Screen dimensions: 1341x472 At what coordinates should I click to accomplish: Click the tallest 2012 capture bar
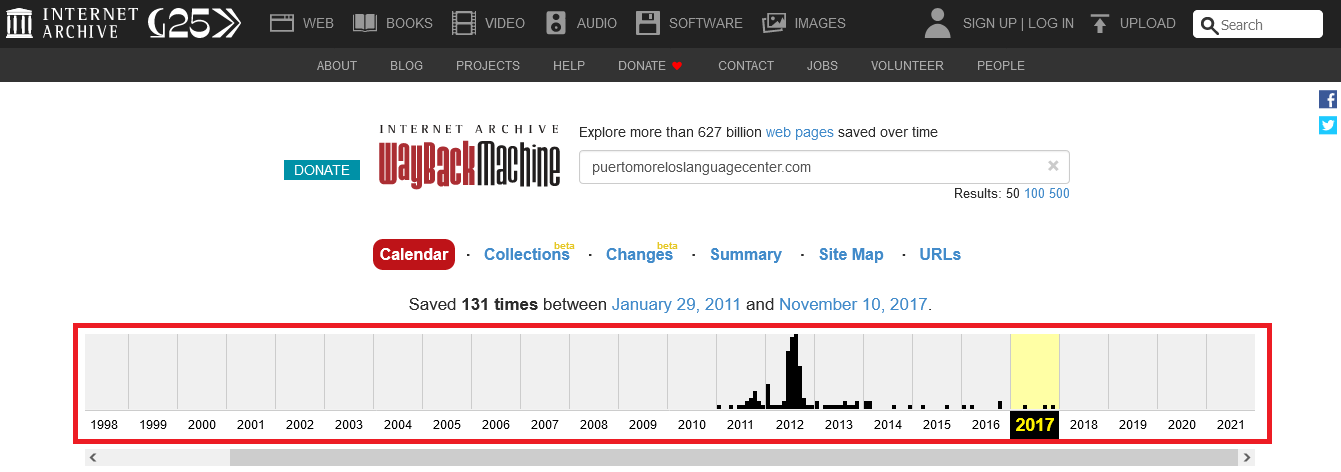796,371
